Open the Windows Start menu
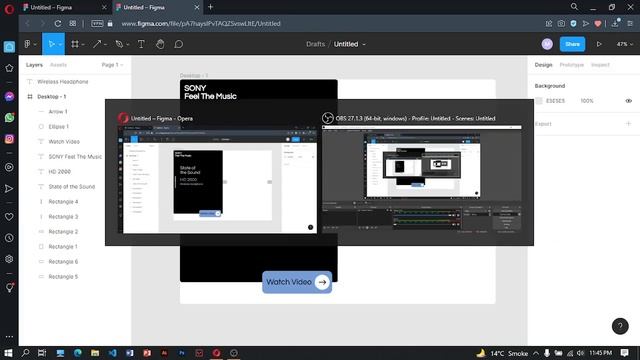Image resolution: width=640 pixels, height=360 pixels. pyautogui.click(x=8, y=353)
